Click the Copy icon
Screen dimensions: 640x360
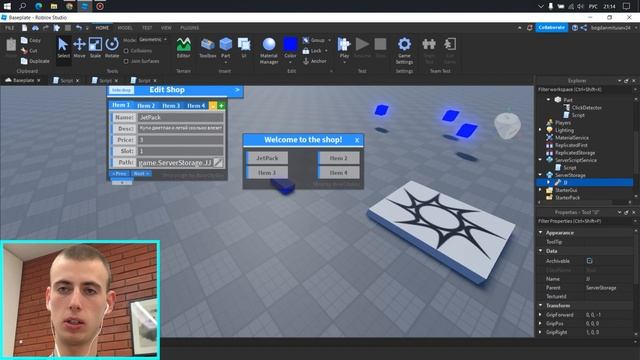tap(24, 40)
